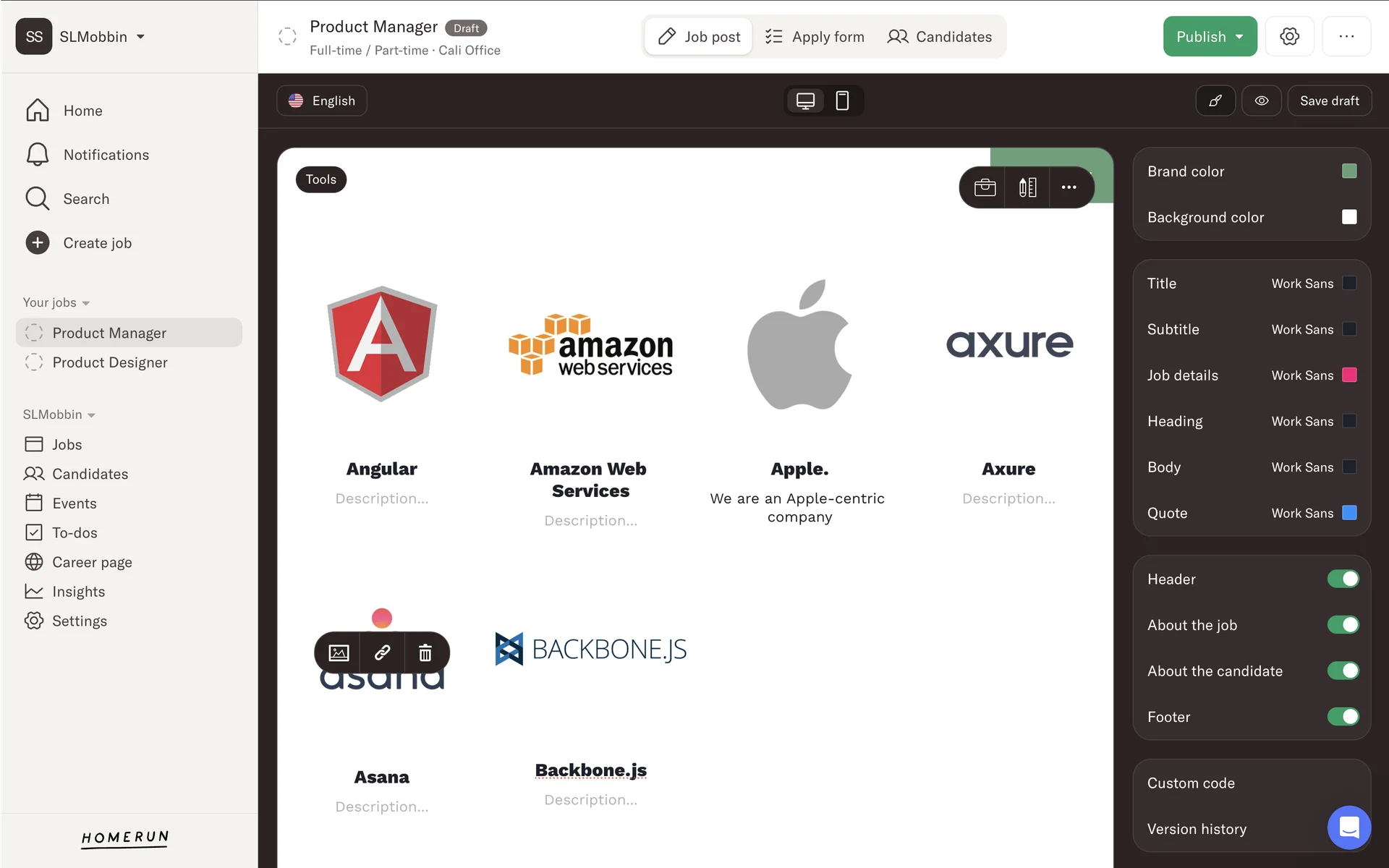Viewport: 1389px width, 868px height.
Task: Click the desktop preview icon
Action: coord(805,101)
